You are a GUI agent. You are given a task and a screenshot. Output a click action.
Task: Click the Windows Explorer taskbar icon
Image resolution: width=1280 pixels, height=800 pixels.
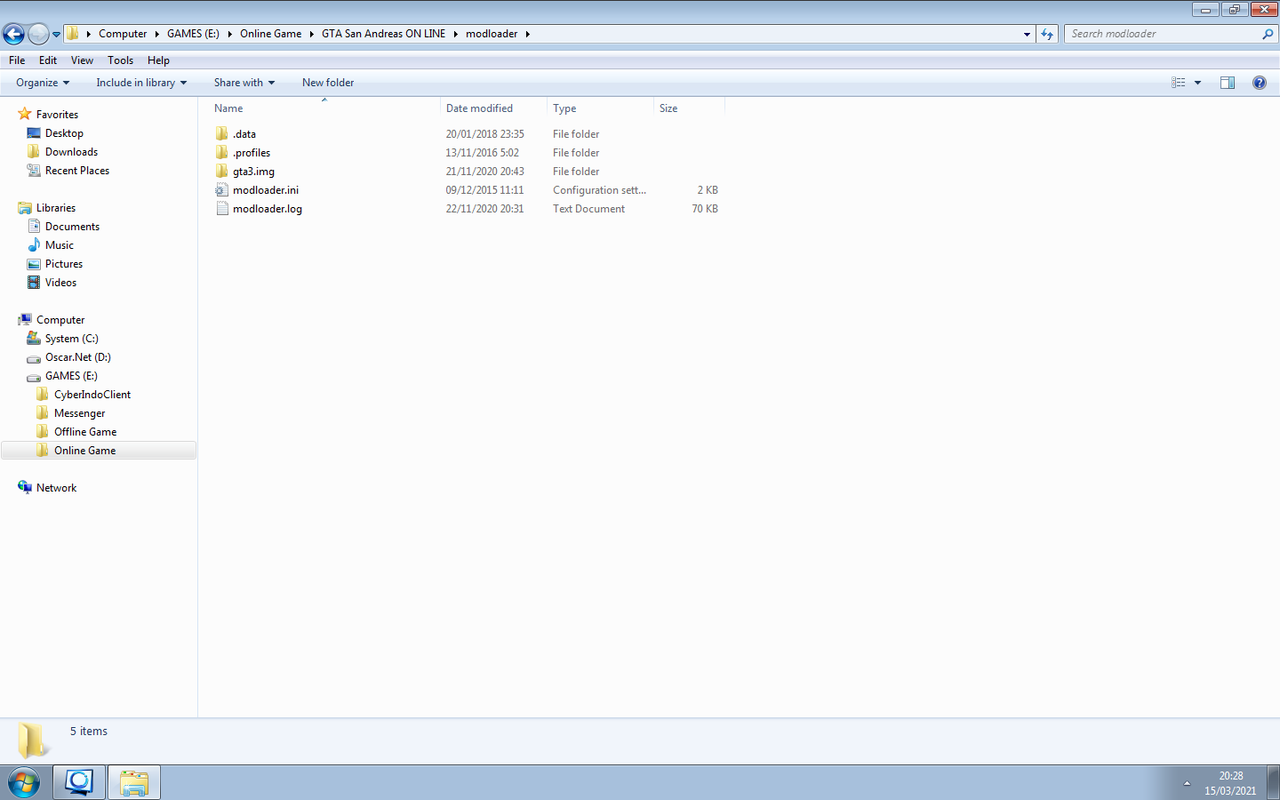(x=134, y=782)
